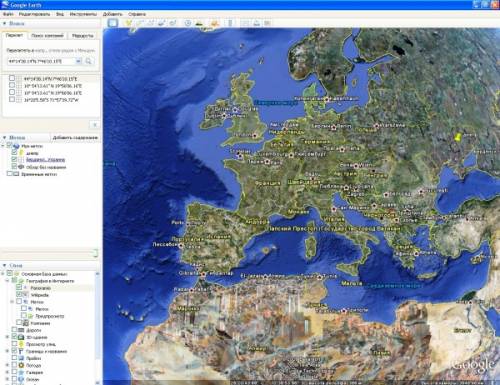Click the yellow Add Placemark pushpin icon
This screenshot has width=500, height=385.
pyautogui.click(x=128, y=23)
